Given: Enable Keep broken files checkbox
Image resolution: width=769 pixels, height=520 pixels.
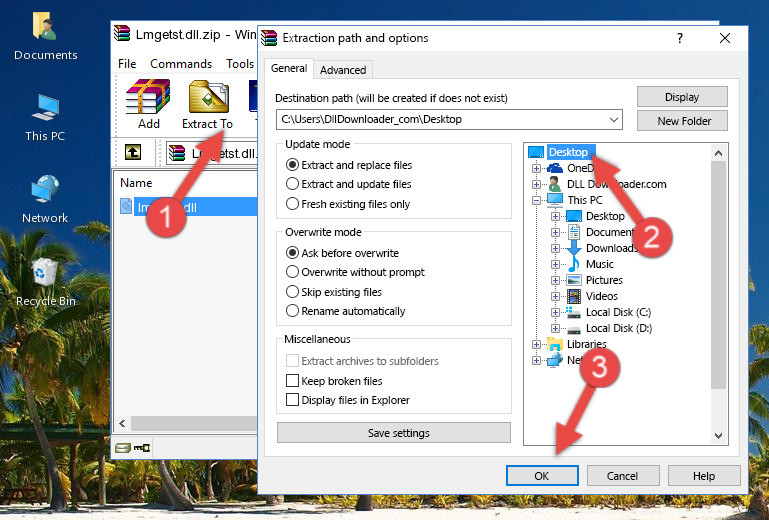Looking at the screenshot, I should click(292, 381).
